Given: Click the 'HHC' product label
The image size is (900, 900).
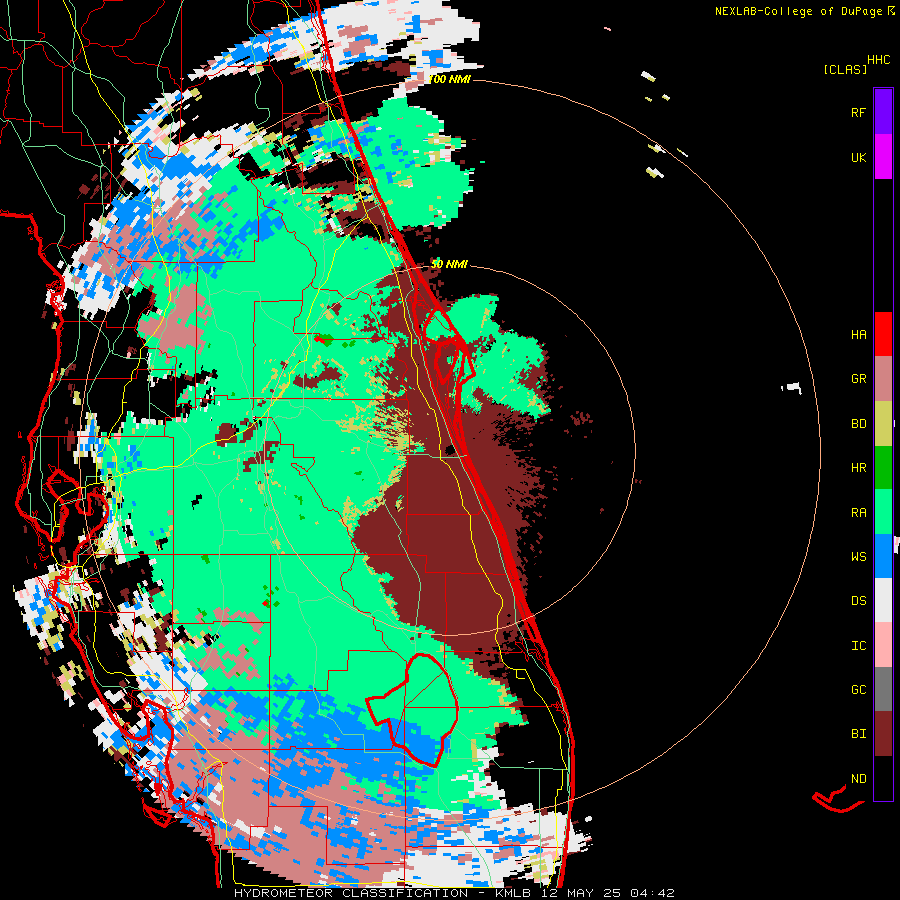Looking at the screenshot, I should pos(879,60).
